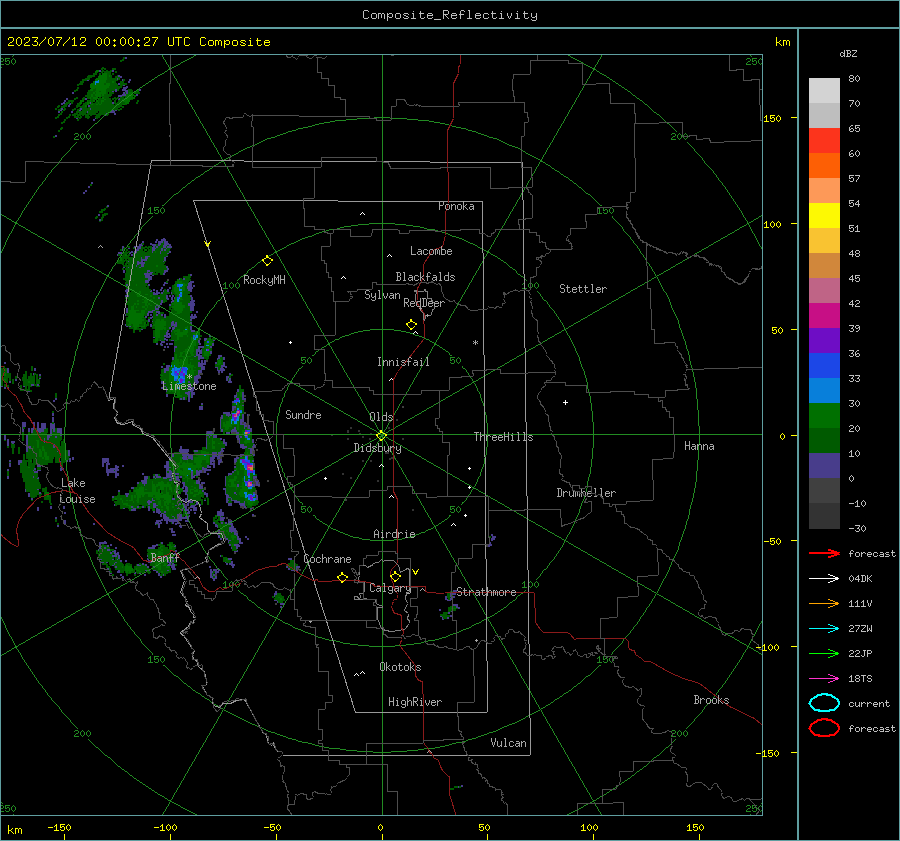Click the Composite_Reflectivity title
The height and width of the screenshot is (841, 900).
(449, 15)
